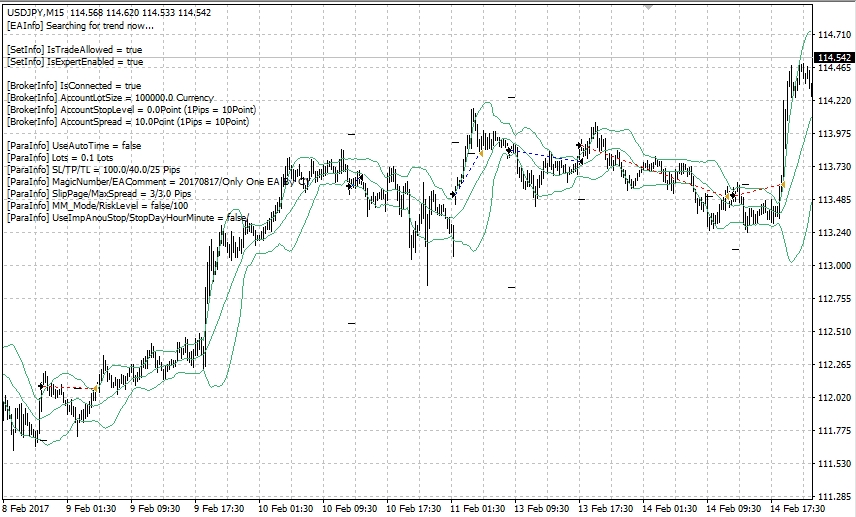The height and width of the screenshot is (517, 856).
Task: Click the 111.775 price scale label
Action: click(x=834, y=431)
